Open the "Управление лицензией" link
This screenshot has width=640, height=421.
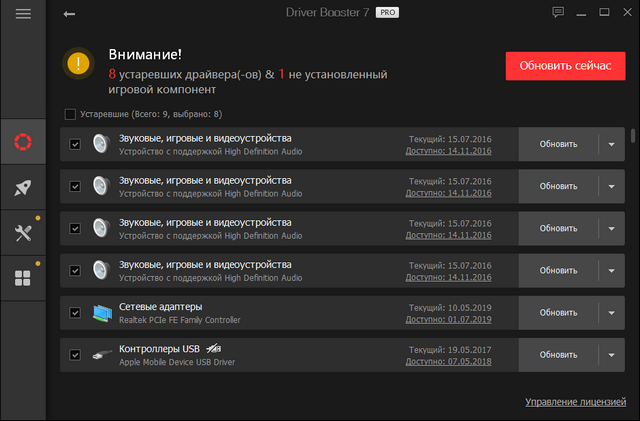tap(576, 402)
